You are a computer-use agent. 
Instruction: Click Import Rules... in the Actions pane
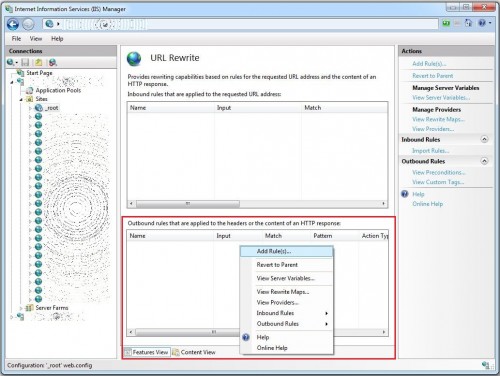(x=431, y=151)
